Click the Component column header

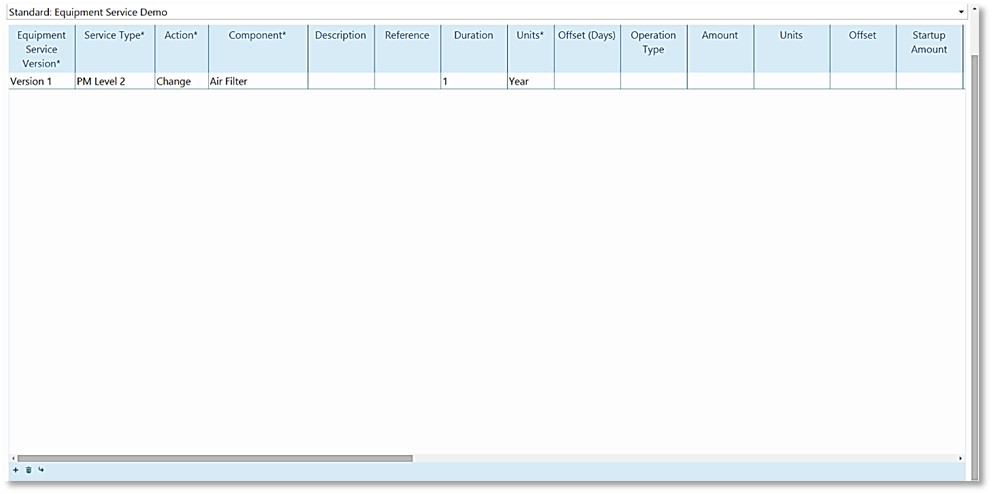[257, 49]
